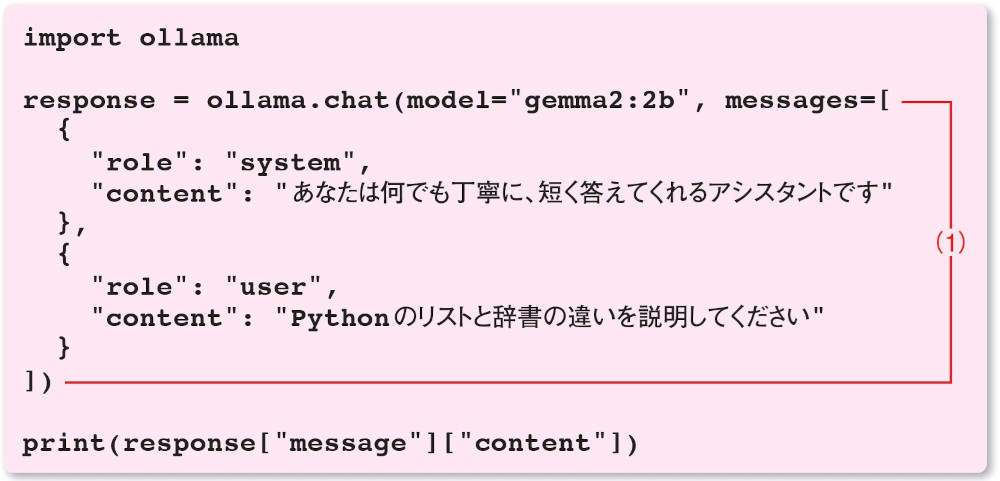This screenshot has height=481, width=1000.
Task: Click the first "content" key
Action: (165, 194)
